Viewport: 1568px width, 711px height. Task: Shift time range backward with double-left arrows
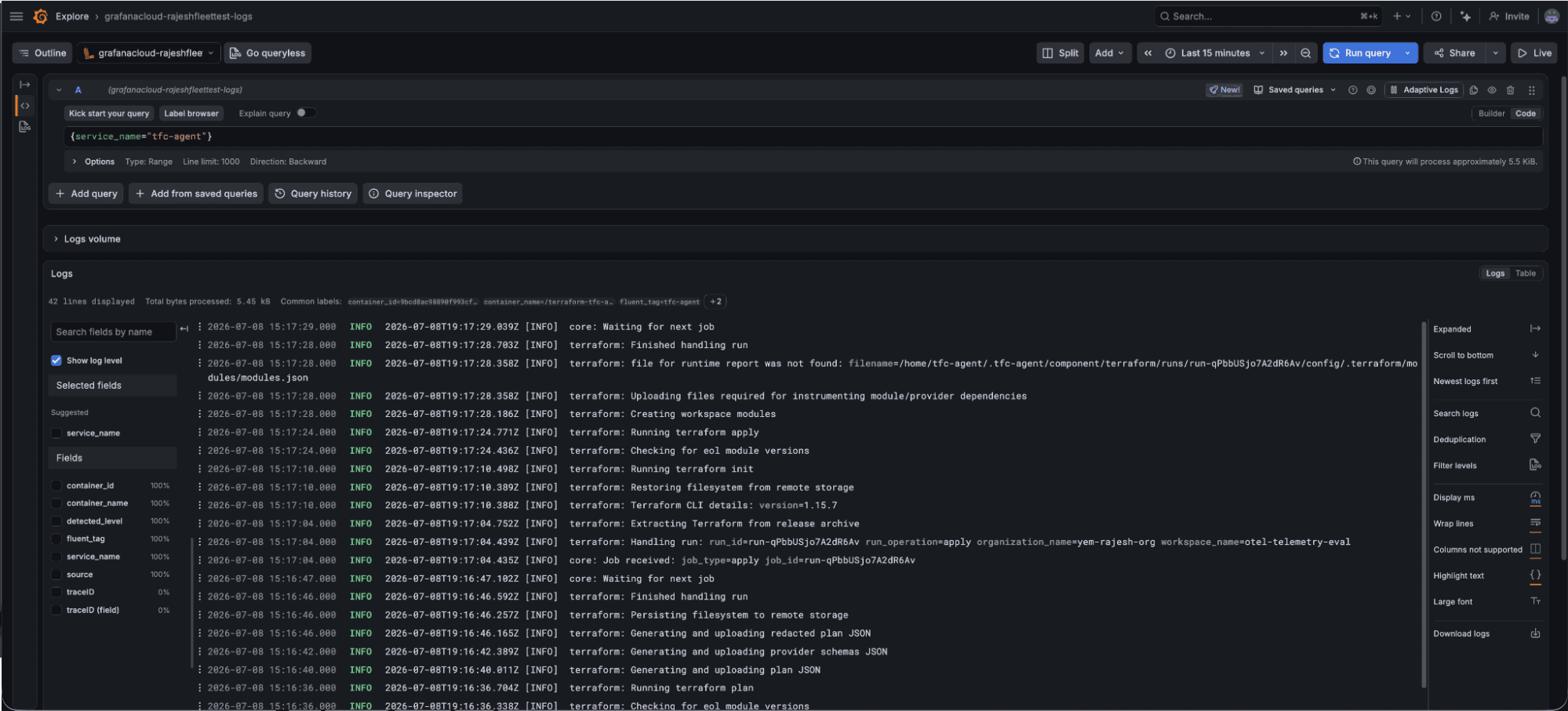pos(1148,53)
